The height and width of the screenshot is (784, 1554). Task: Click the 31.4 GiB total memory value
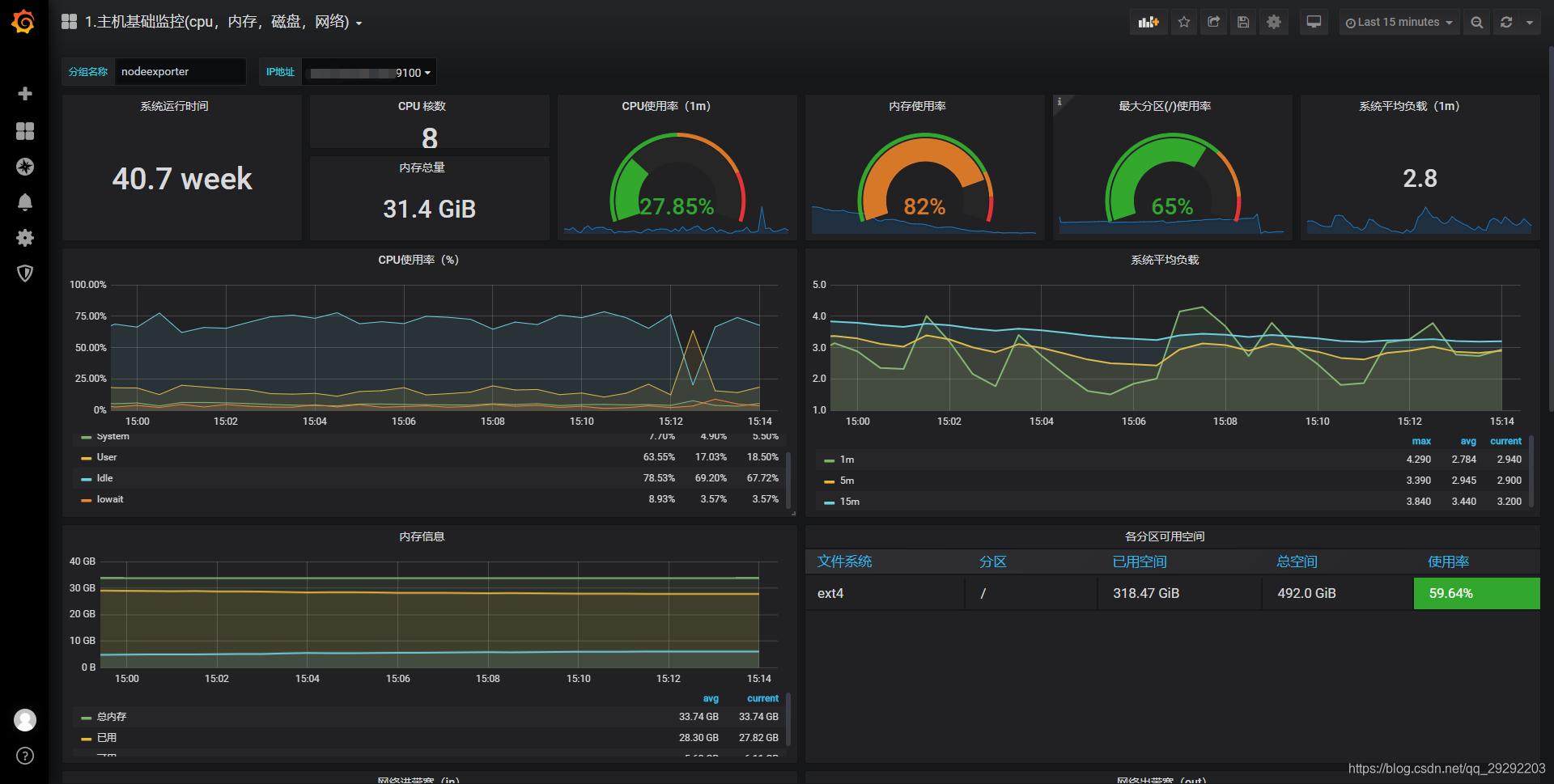coord(429,209)
